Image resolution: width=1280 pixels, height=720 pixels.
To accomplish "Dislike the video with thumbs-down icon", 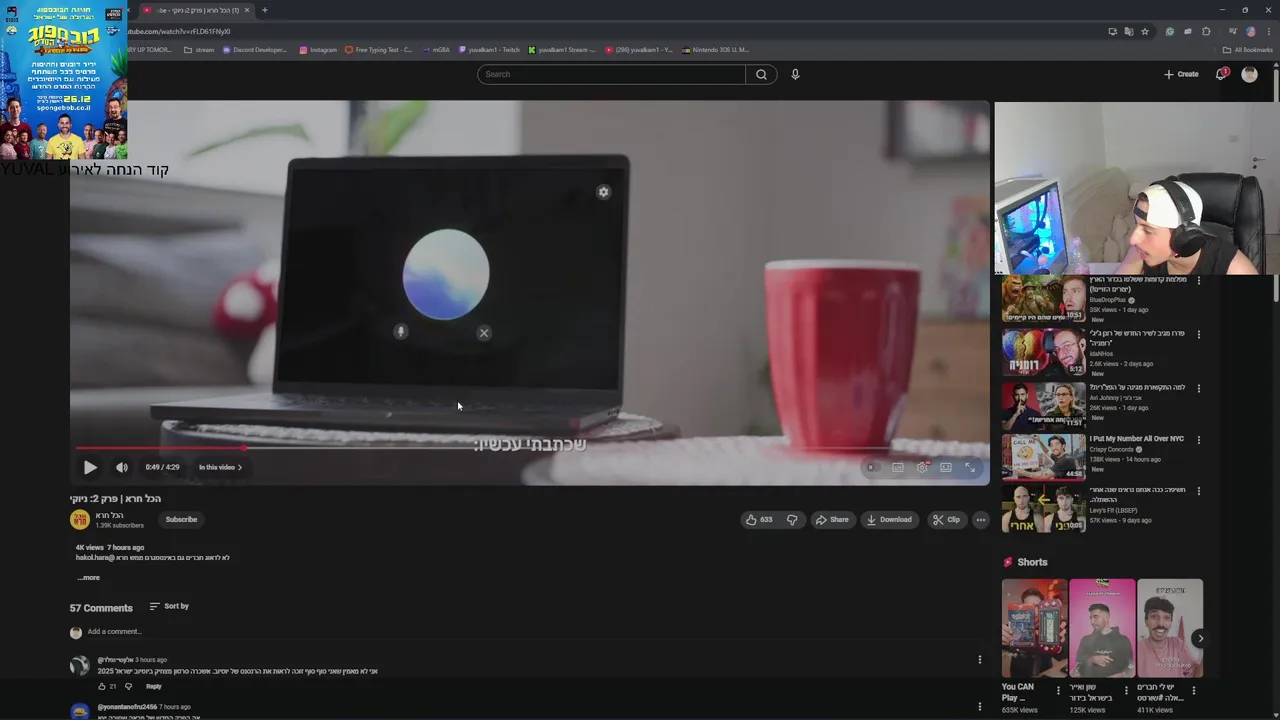I will coord(792,519).
